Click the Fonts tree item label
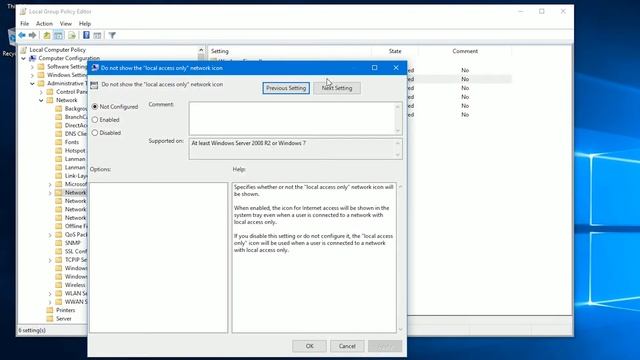 coord(72,142)
